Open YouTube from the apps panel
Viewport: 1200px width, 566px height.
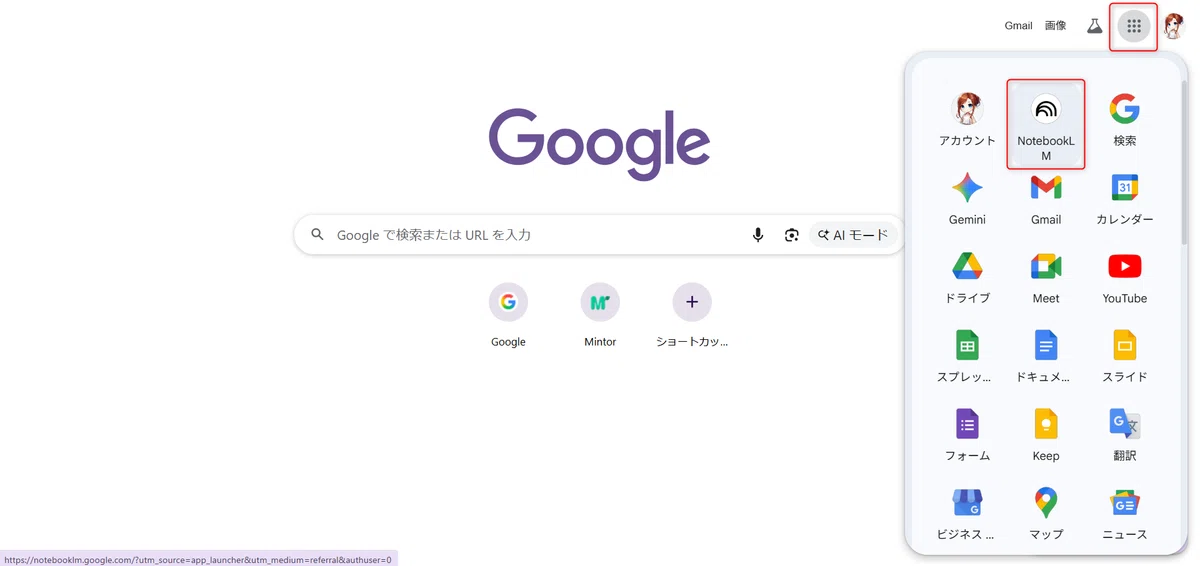click(x=1125, y=278)
